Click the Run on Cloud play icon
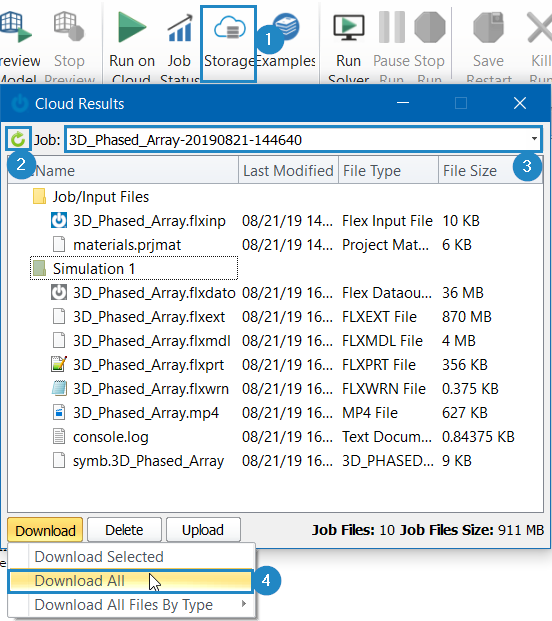 (x=132, y=27)
